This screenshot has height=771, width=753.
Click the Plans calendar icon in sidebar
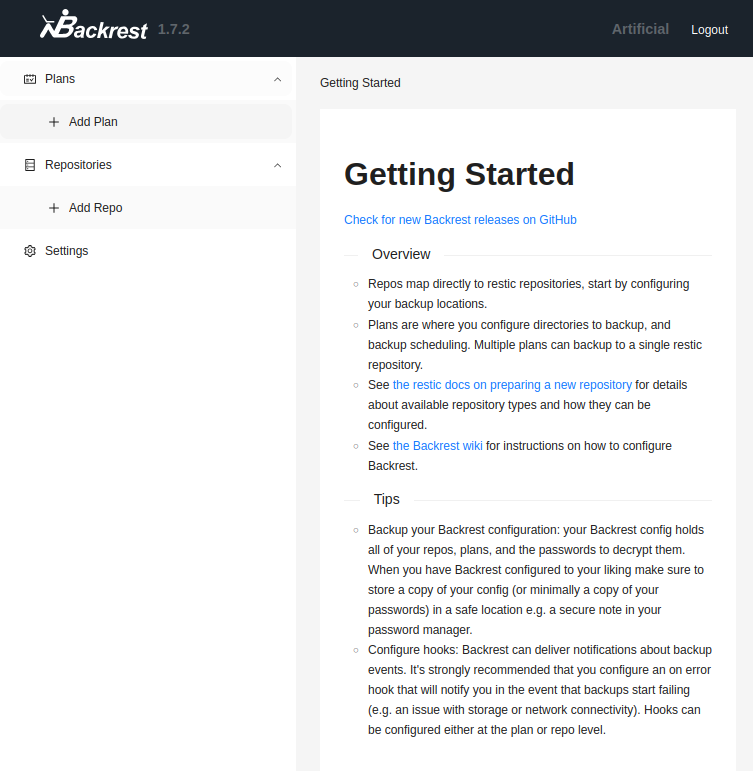point(30,79)
